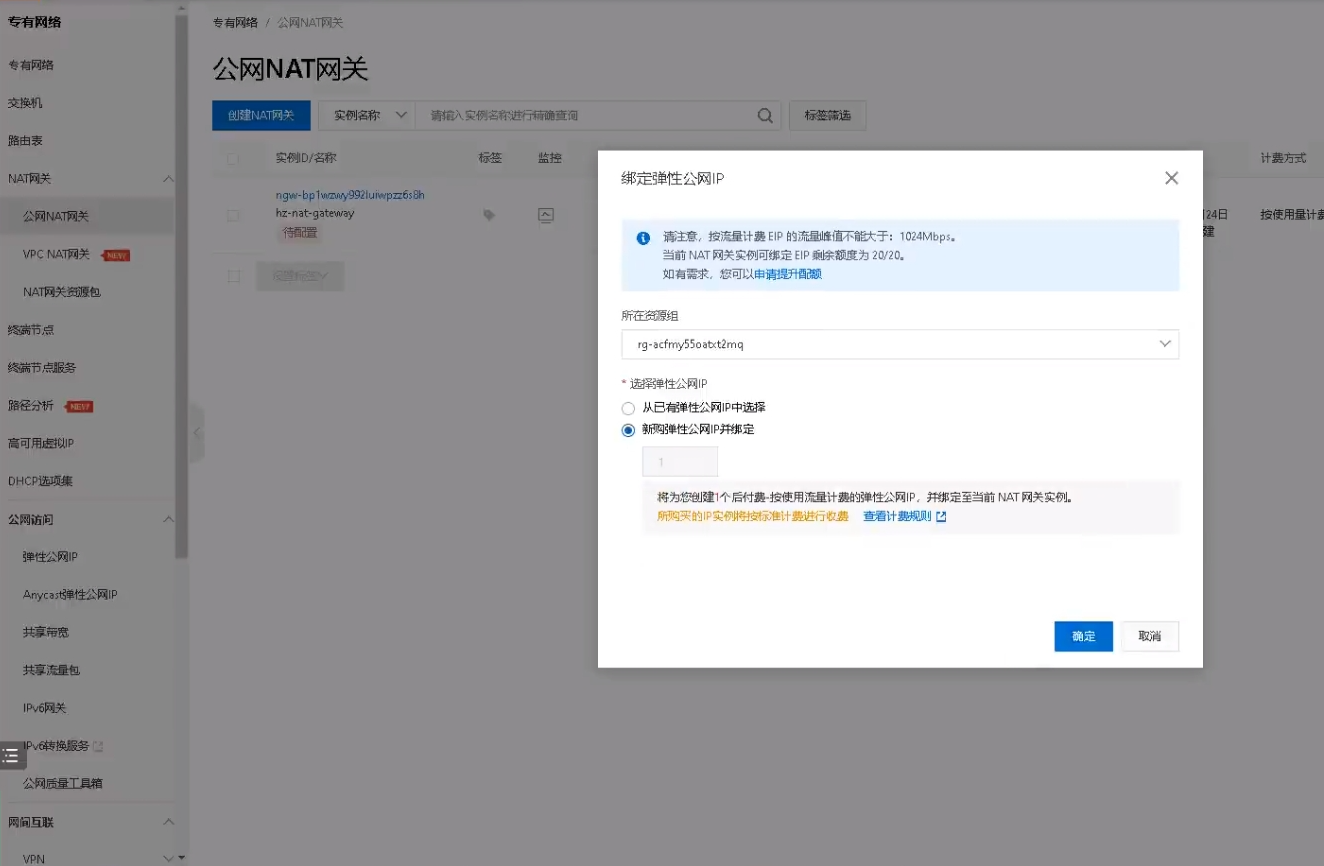Select 从已有弹性公网IP中选择 radio option
1324x866 pixels.
point(628,408)
